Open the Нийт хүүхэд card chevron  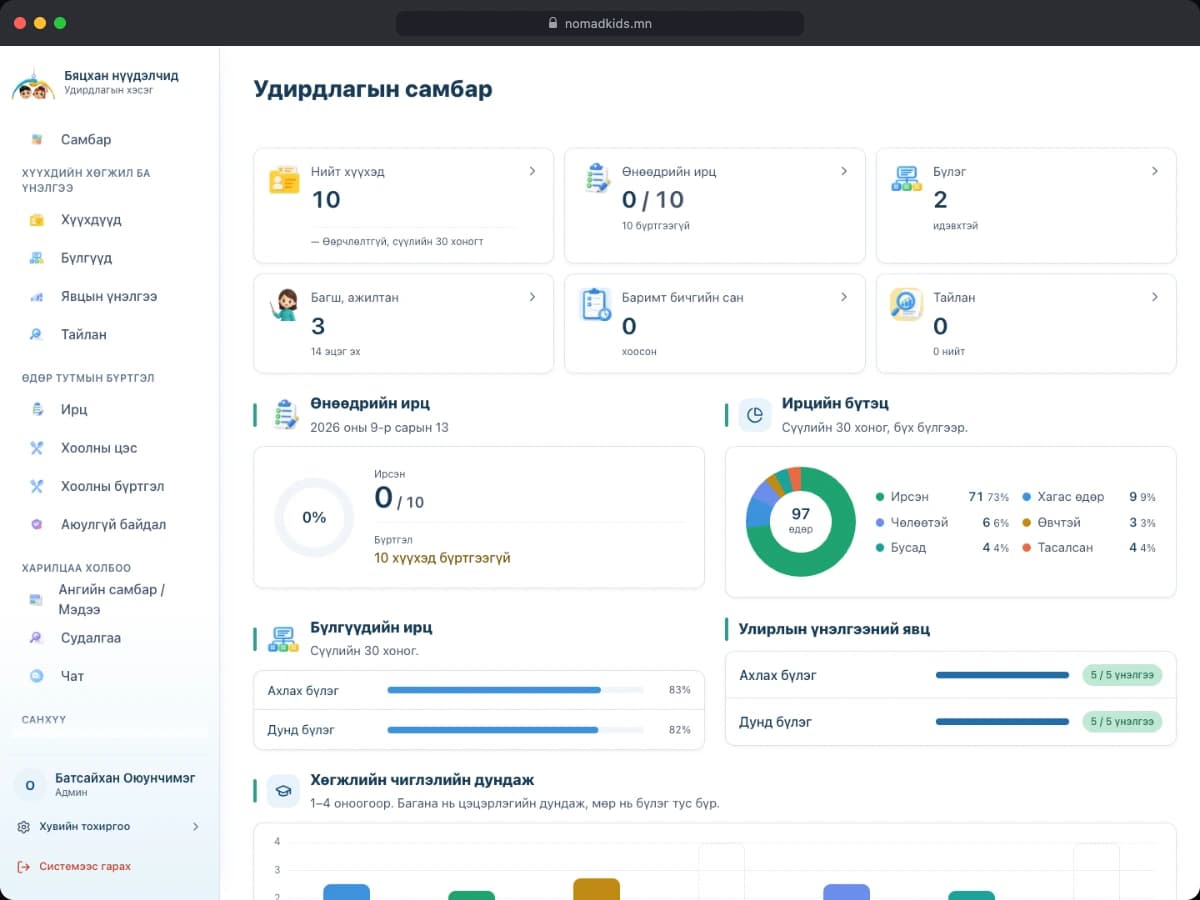pyautogui.click(x=532, y=171)
